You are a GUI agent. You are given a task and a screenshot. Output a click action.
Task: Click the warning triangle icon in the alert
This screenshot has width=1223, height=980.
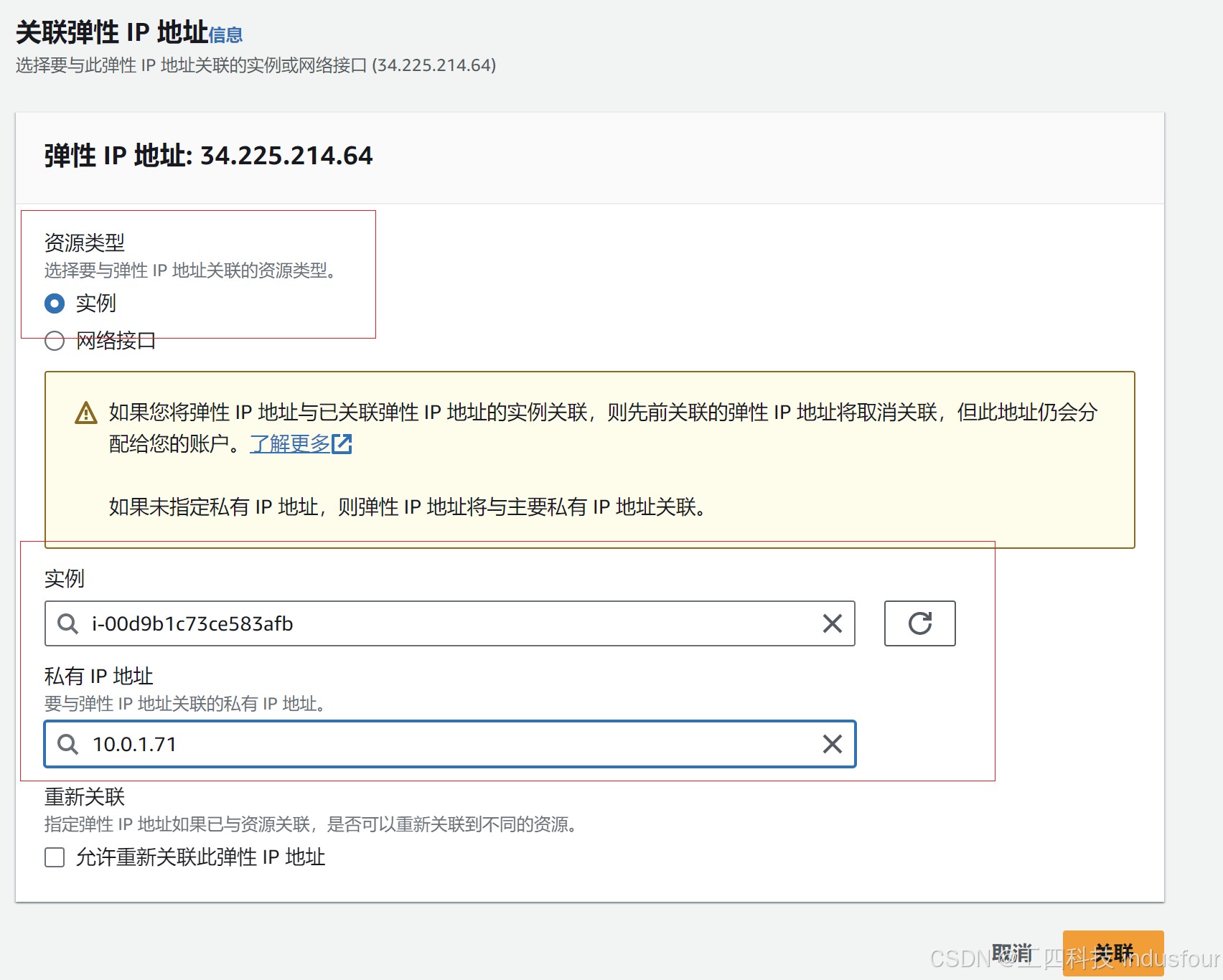tap(86, 413)
